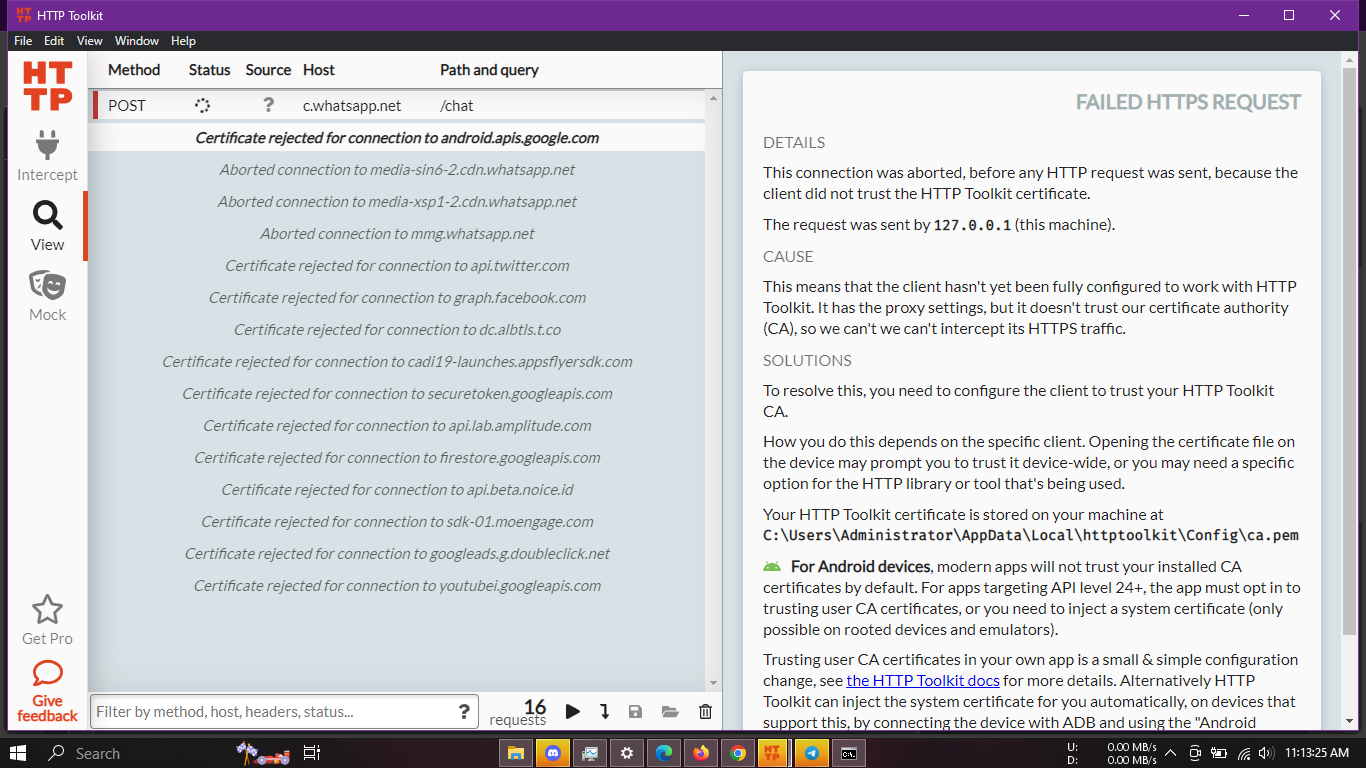Select the securetoken.googleapis.com row

tap(397, 394)
